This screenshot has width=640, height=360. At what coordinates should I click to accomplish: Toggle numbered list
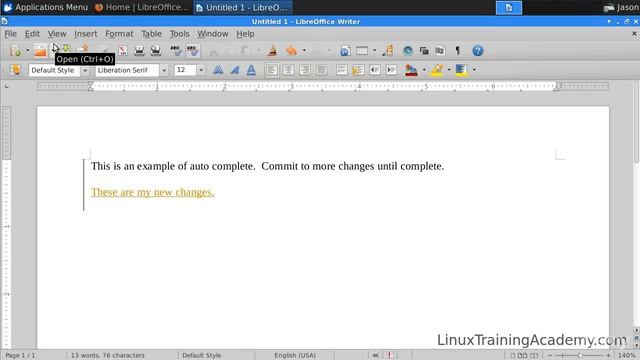point(342,70)
